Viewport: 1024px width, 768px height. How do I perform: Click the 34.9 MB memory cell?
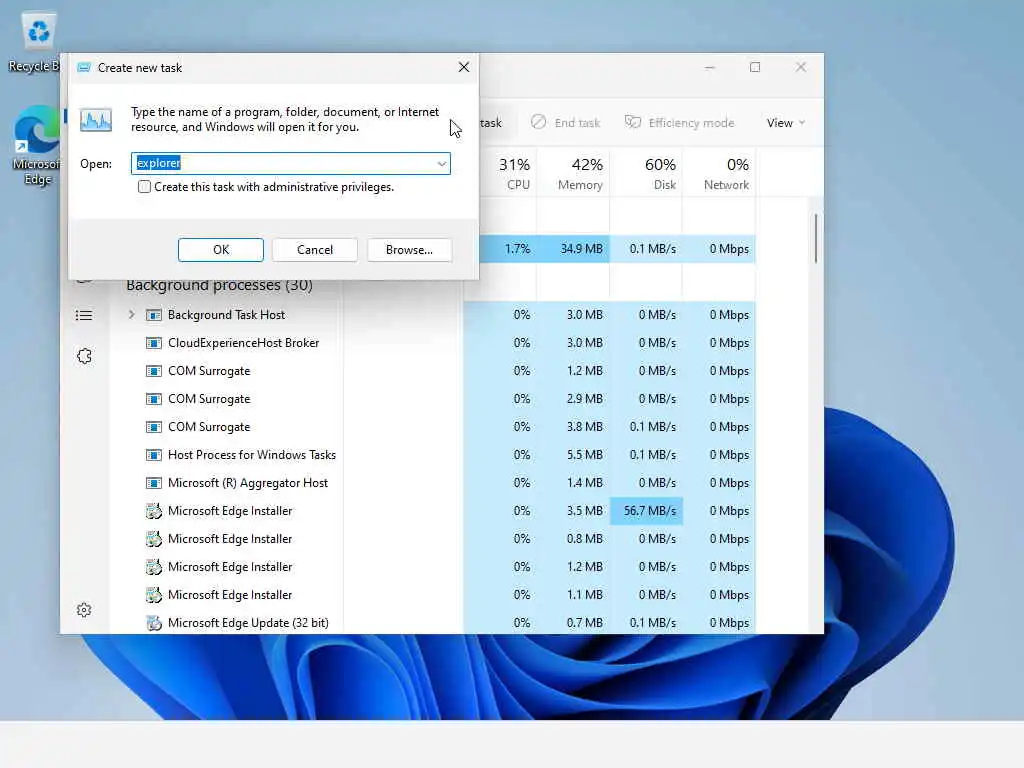tap(573, 249)
